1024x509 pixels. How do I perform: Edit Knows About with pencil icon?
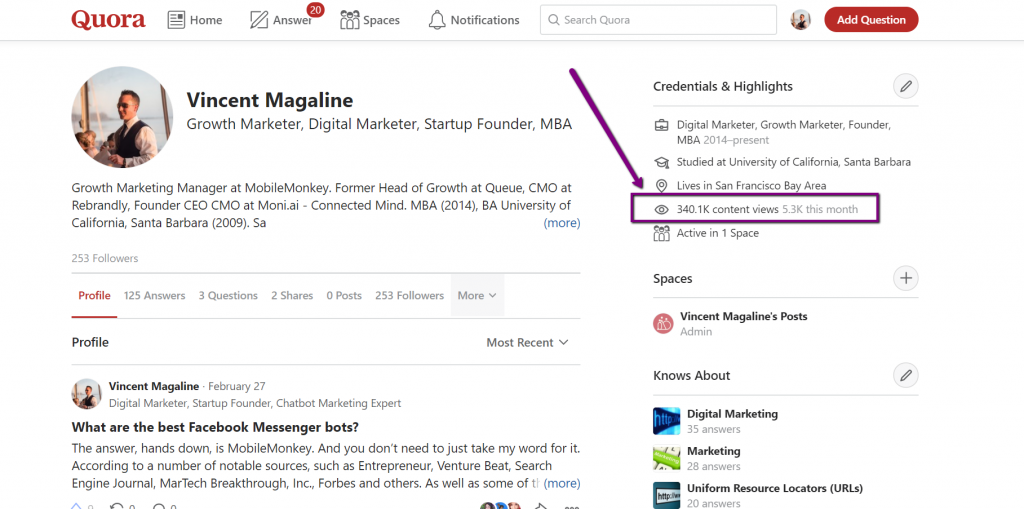pos(906,375)
